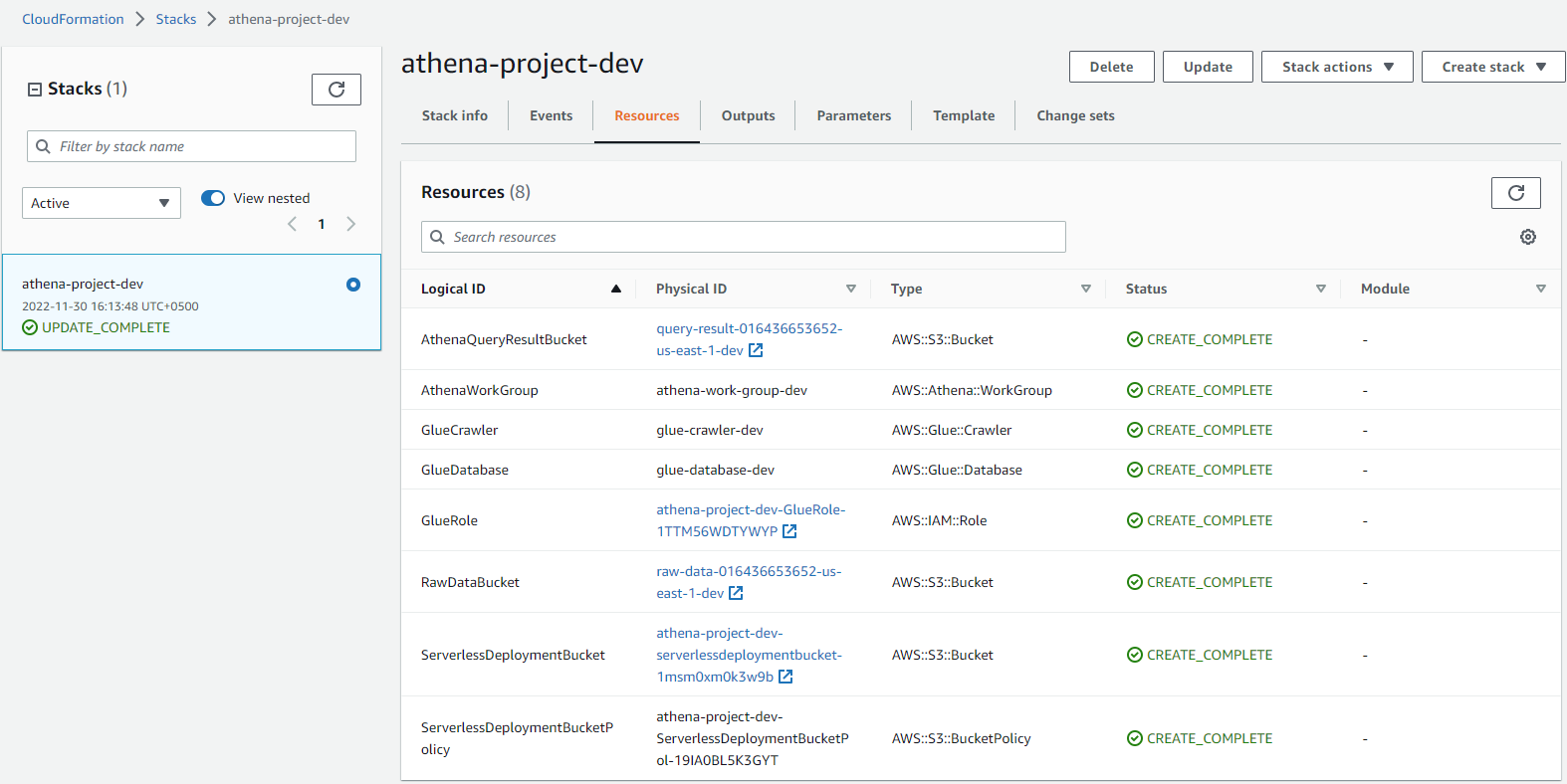1567x784 pixels.
Task: Click AWS::Athena::WorkGroup type cell
Action: click(x=972, y=390)
